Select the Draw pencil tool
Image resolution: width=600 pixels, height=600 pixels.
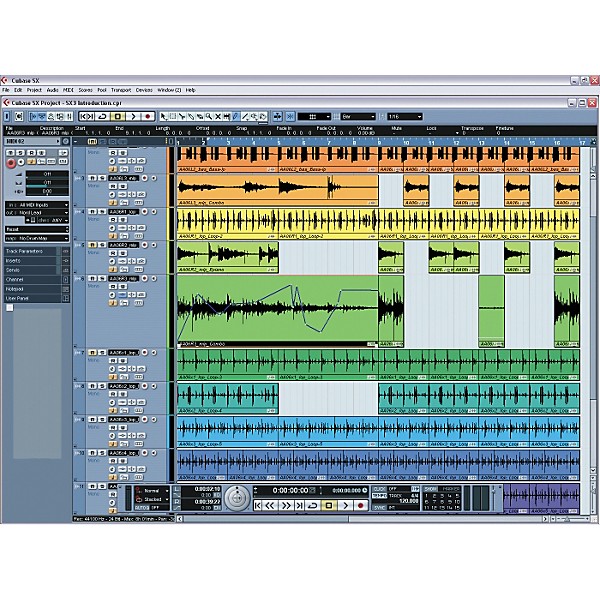click(x=236, y=116)
